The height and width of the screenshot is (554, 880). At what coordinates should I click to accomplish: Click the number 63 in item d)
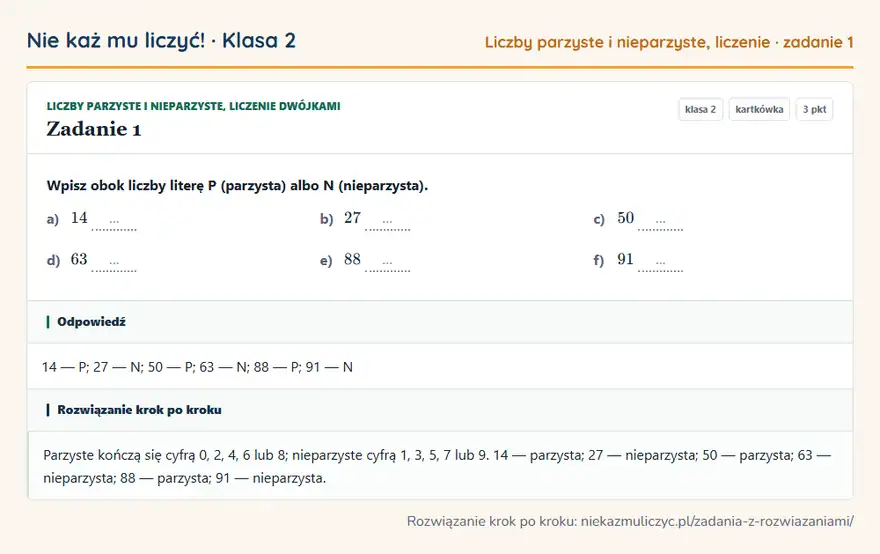click(79, 259)
